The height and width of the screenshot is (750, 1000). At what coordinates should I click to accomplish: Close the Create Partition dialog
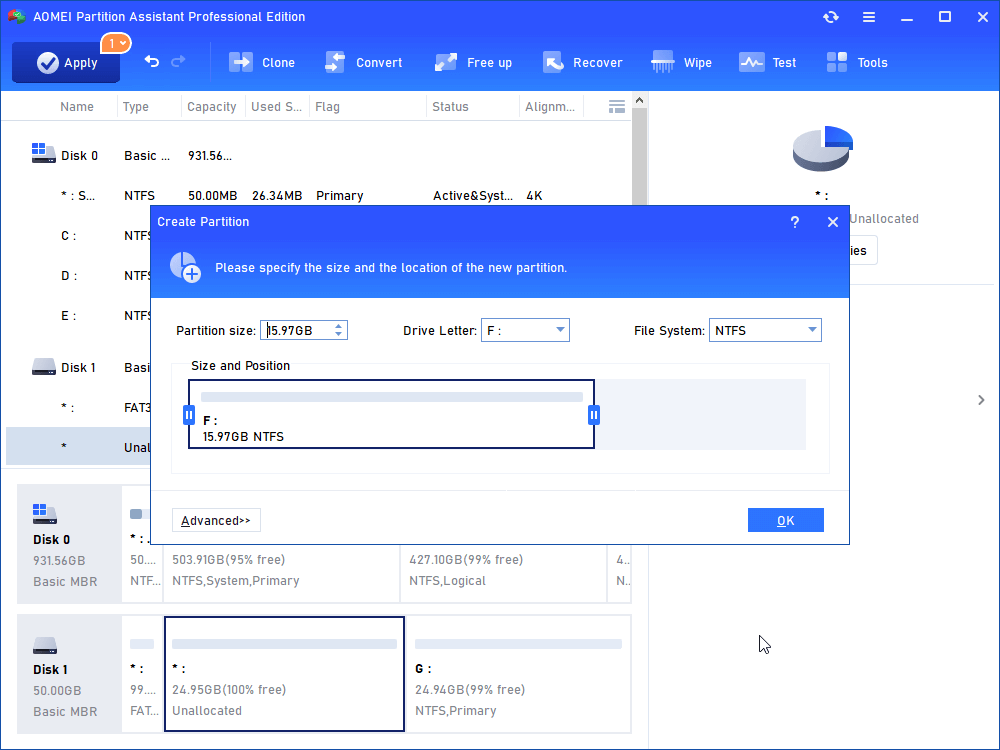coord(832,222)
